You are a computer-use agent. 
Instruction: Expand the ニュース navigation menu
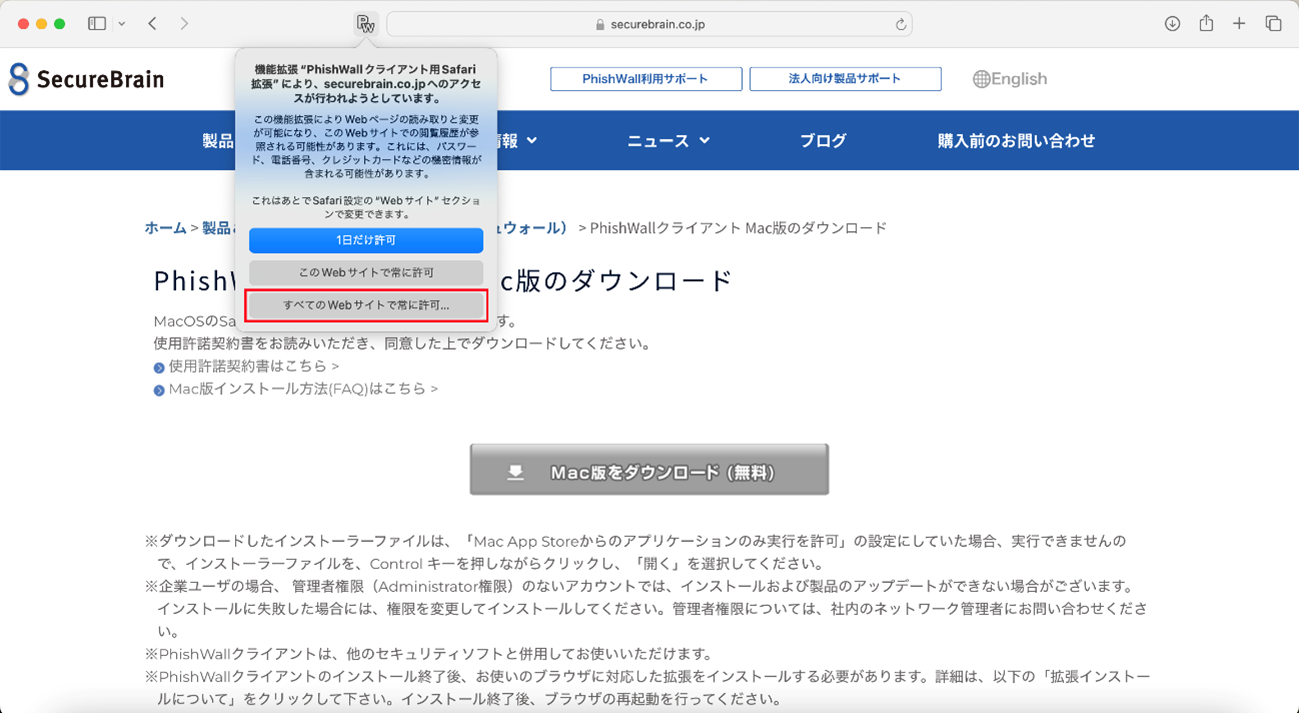668,141
